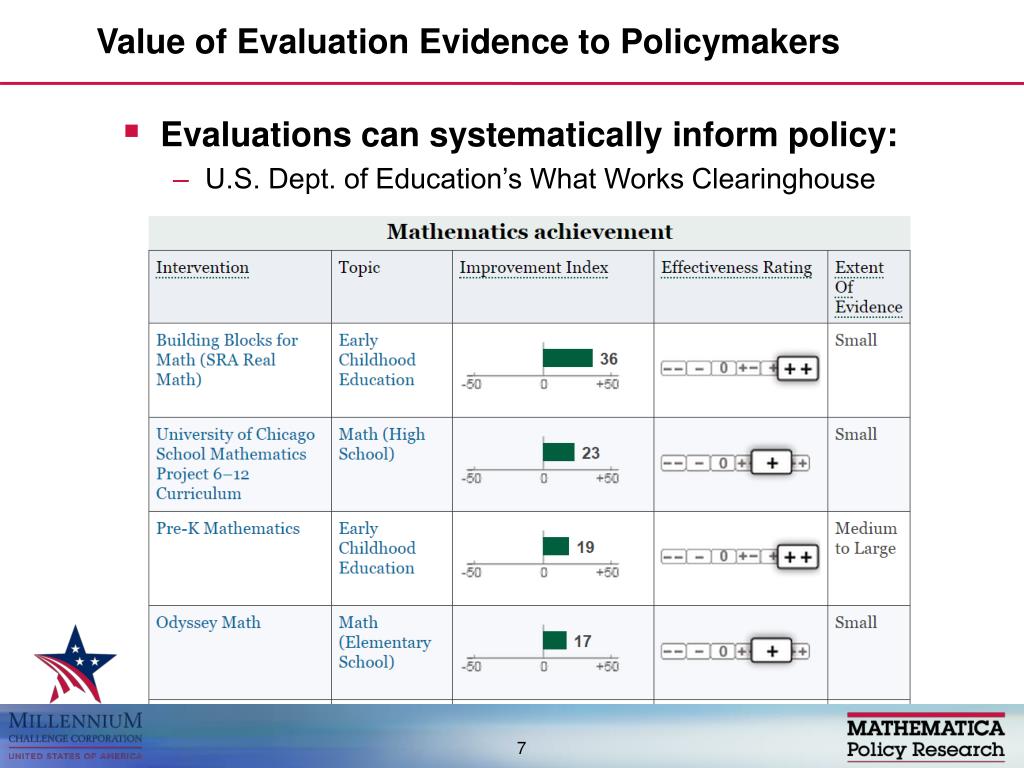Open University of Chicago School Mathematics Project link
Screen dimensions: 1024x768
[235, 464]
